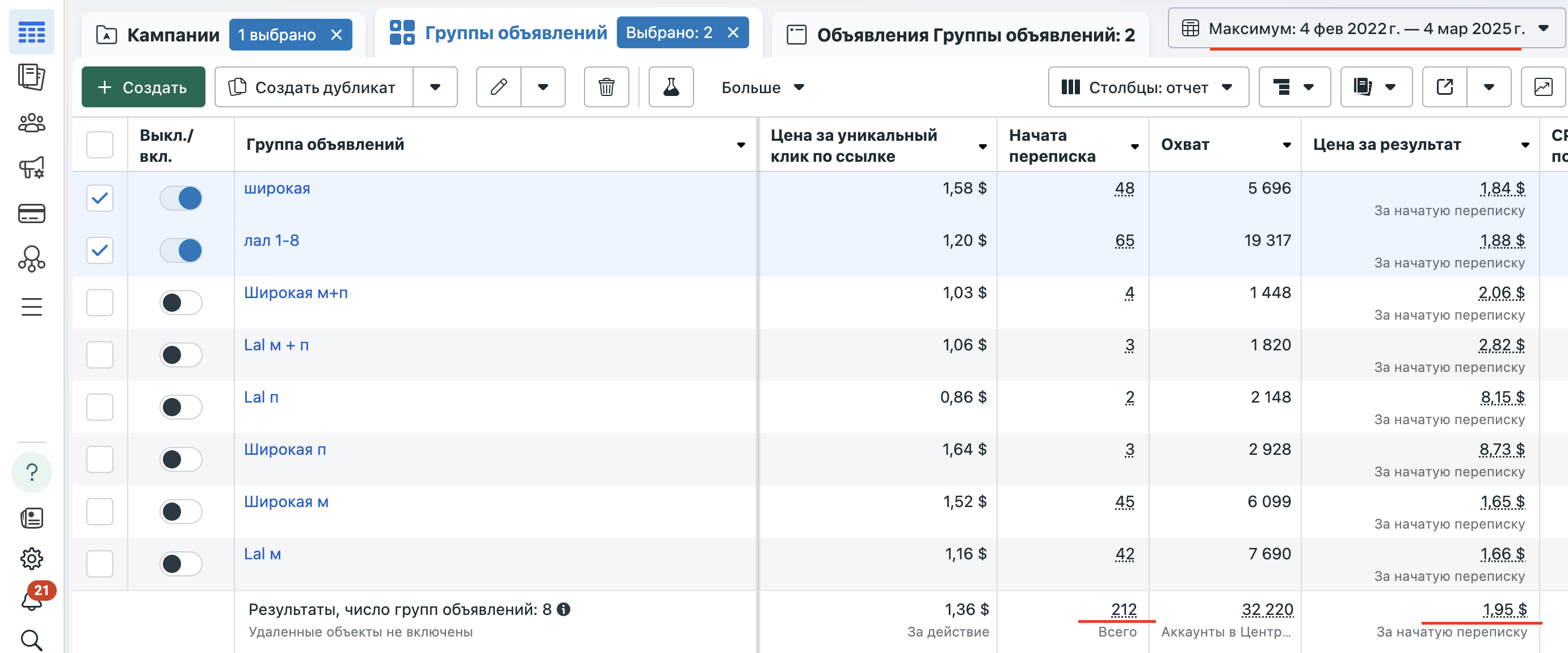Open the лал 1-8 ad set link

(272, 240)
